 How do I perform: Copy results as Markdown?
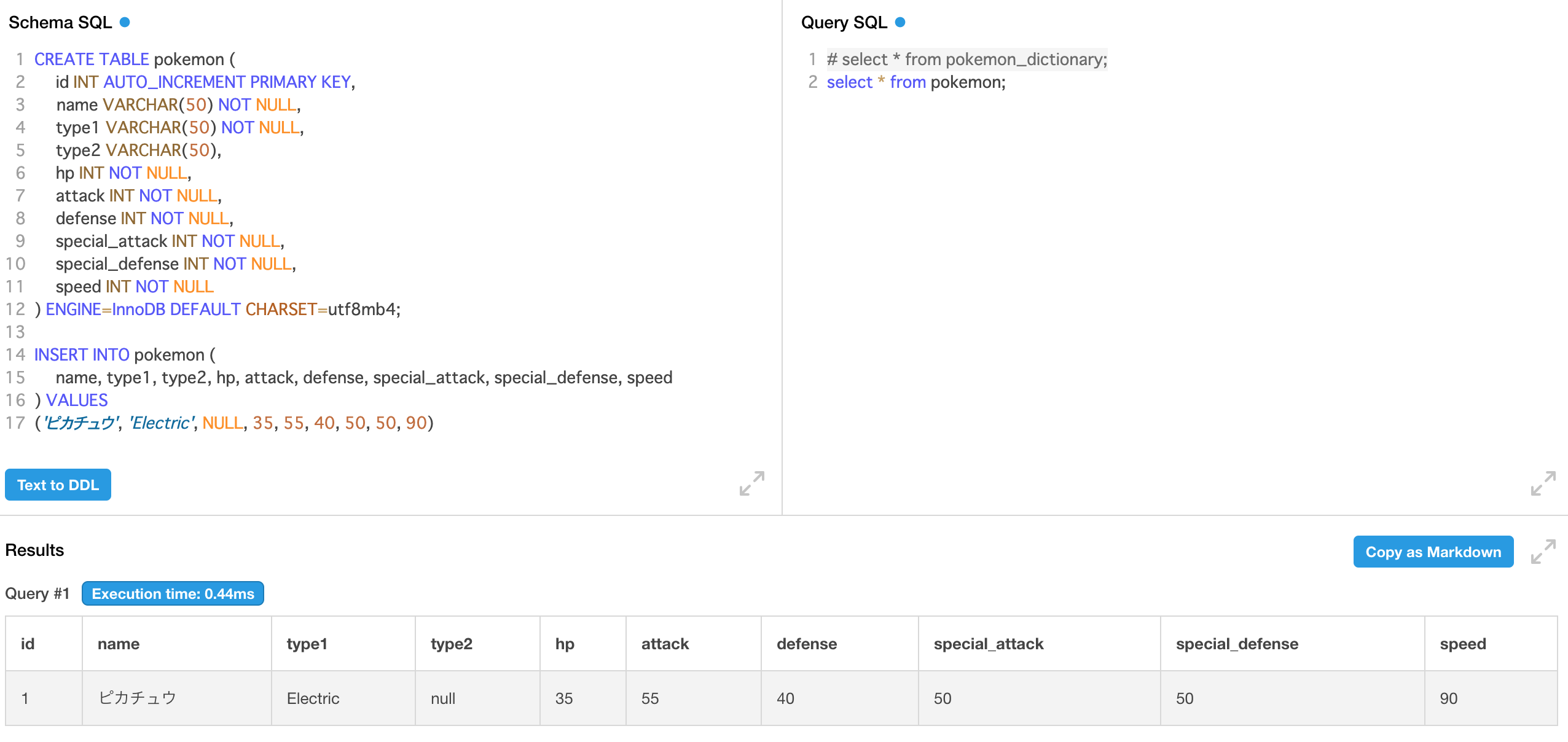point(1433,552)
